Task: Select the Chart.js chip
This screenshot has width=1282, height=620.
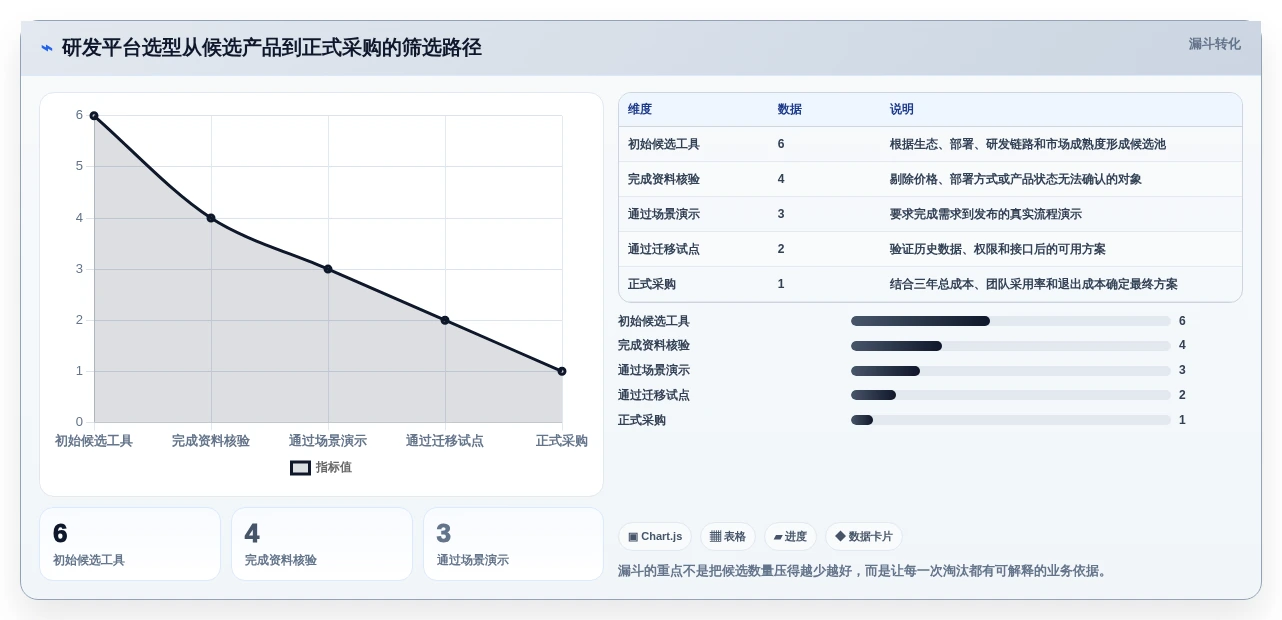Action: pos(655,537)
